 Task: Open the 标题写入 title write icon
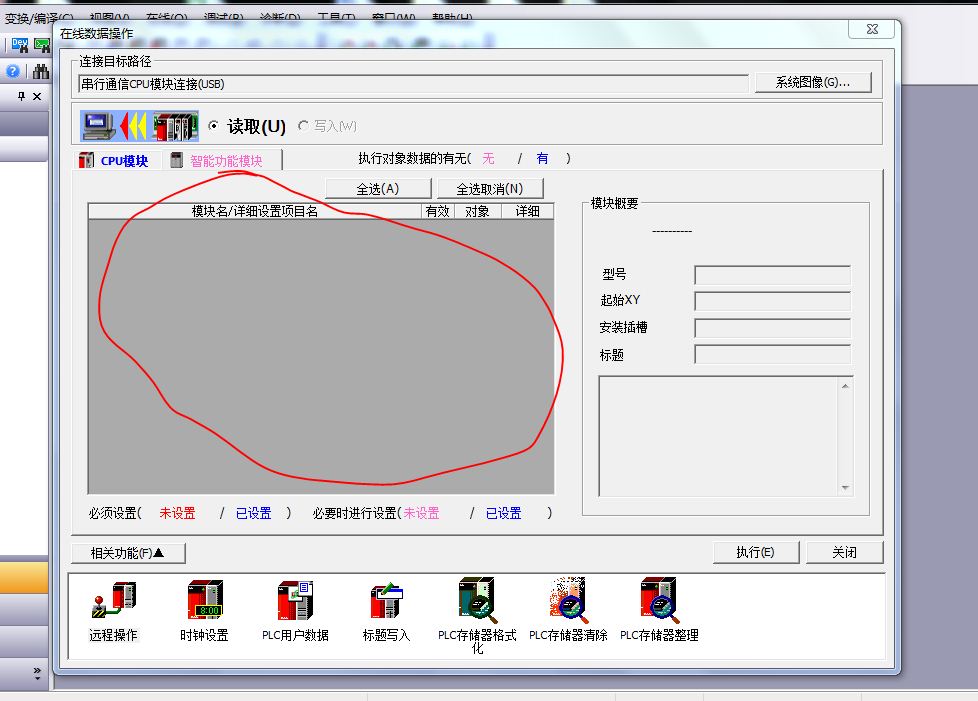click(386, 603)
